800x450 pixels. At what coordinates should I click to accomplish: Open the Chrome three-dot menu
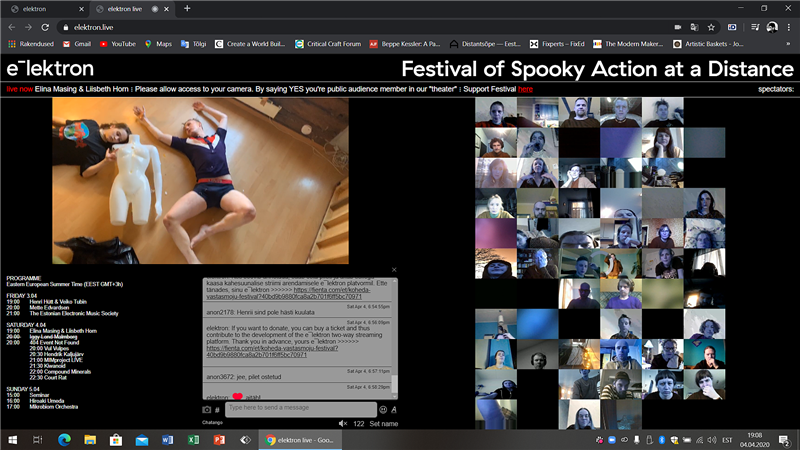pyautogui.click(x=789, y=27)
